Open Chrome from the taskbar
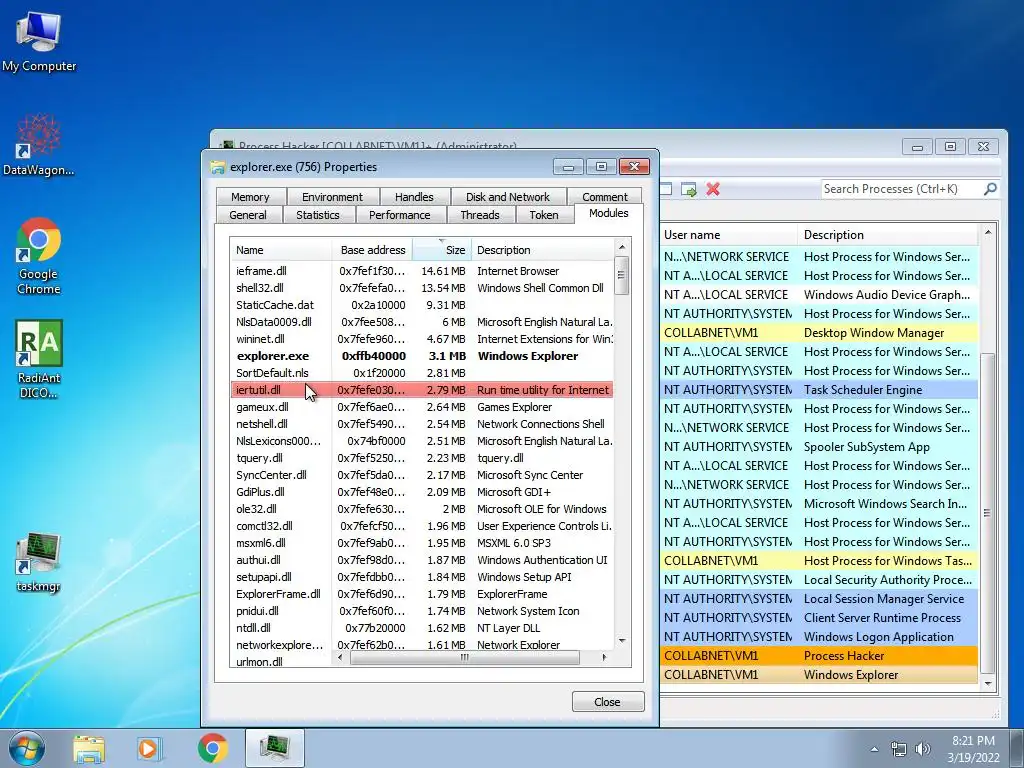The width and height of the screenshot is (1024, 768). [212, 748]
